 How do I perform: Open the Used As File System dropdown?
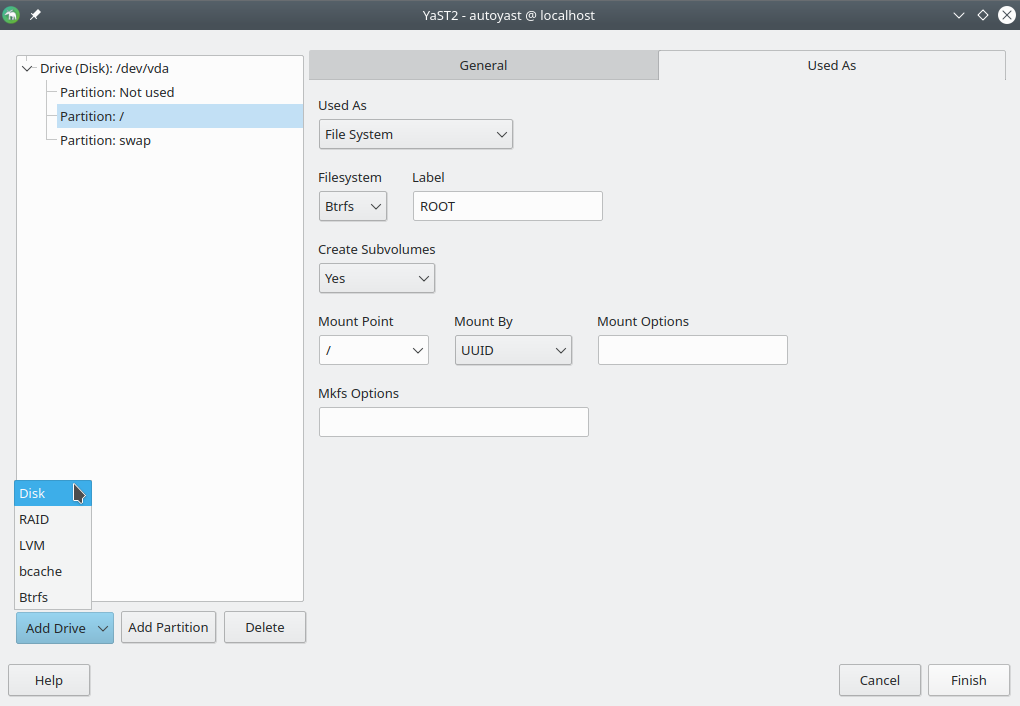[415, 134]
